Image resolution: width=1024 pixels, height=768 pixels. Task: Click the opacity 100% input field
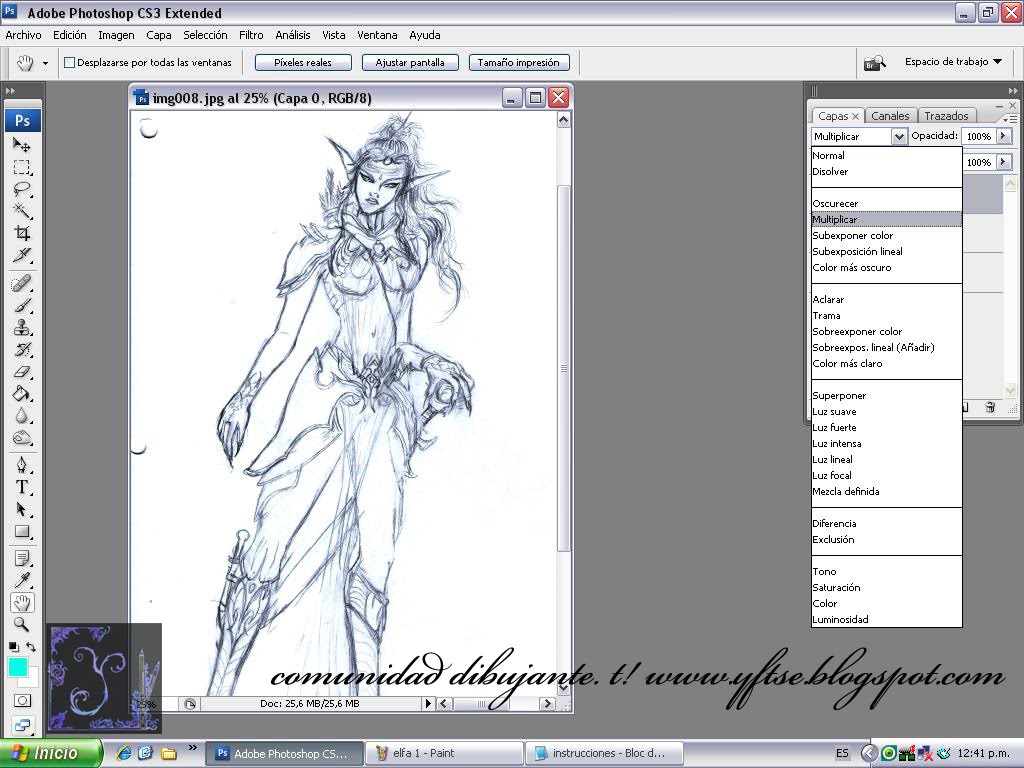click(x=978, y=136)
